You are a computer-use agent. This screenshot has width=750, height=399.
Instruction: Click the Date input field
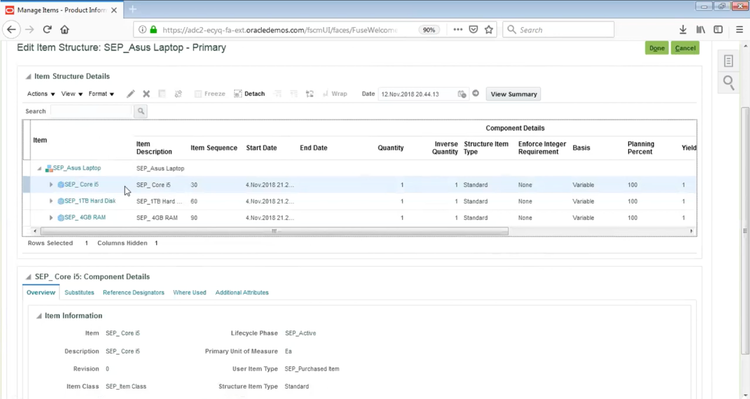click(418, 94)
